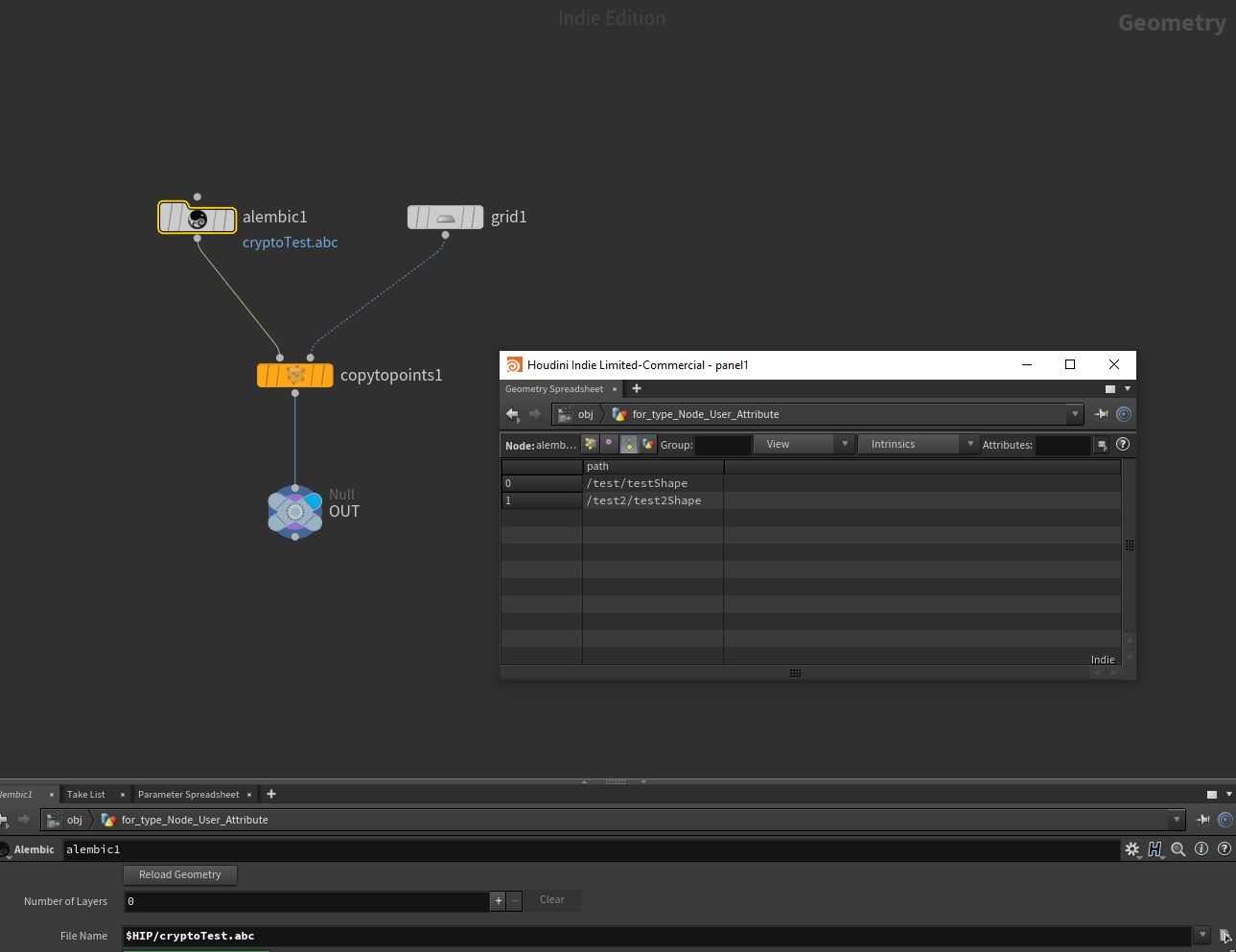Click Reload Geometry button
Image resolution: width=1236 pixels, height=952 pixels.
pos(180,874)
